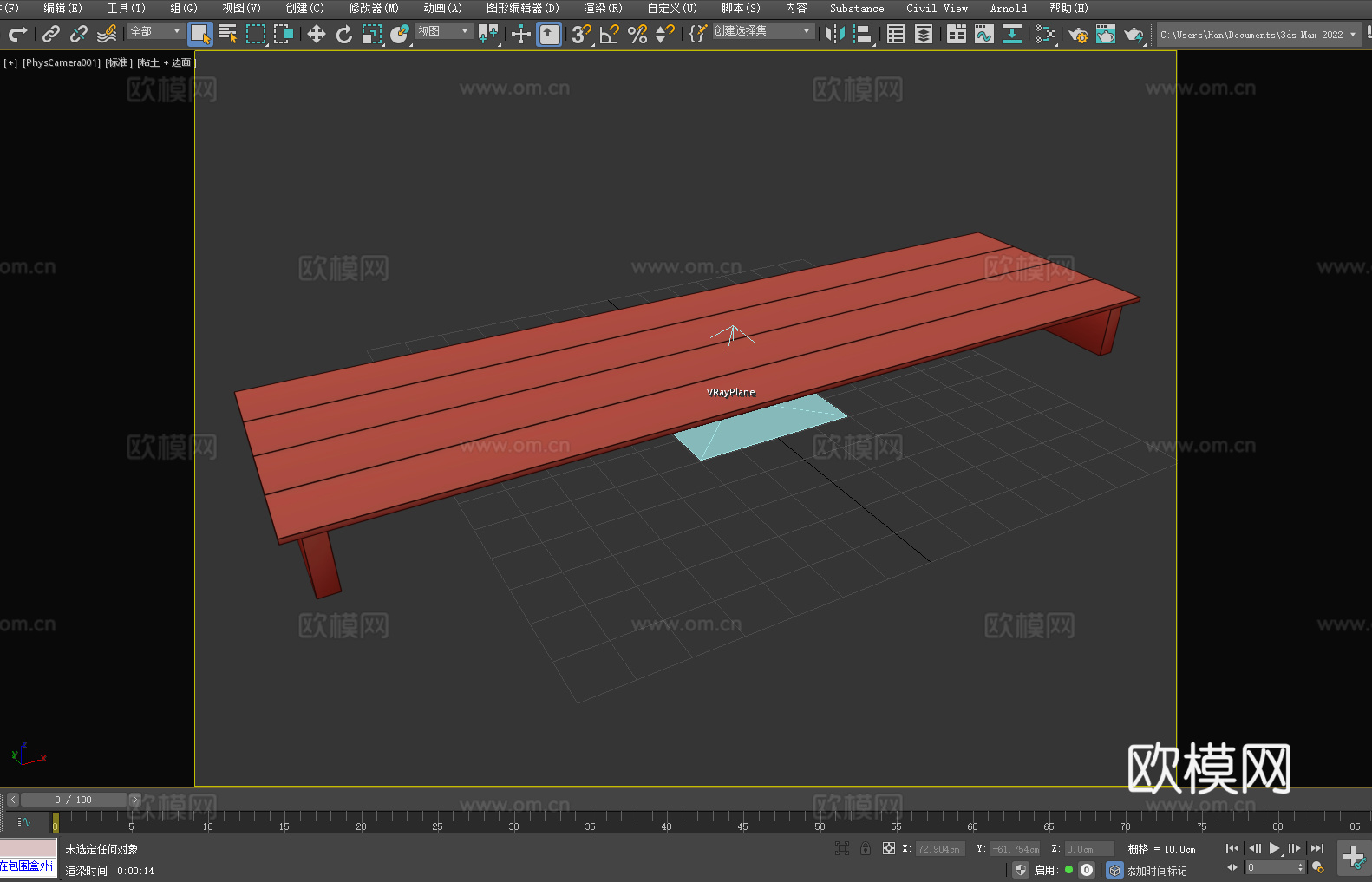Click the Bind to Space Warp icon
This screenshot has width=1372, height=882.
pyautogui.click(x=107, y=34)
